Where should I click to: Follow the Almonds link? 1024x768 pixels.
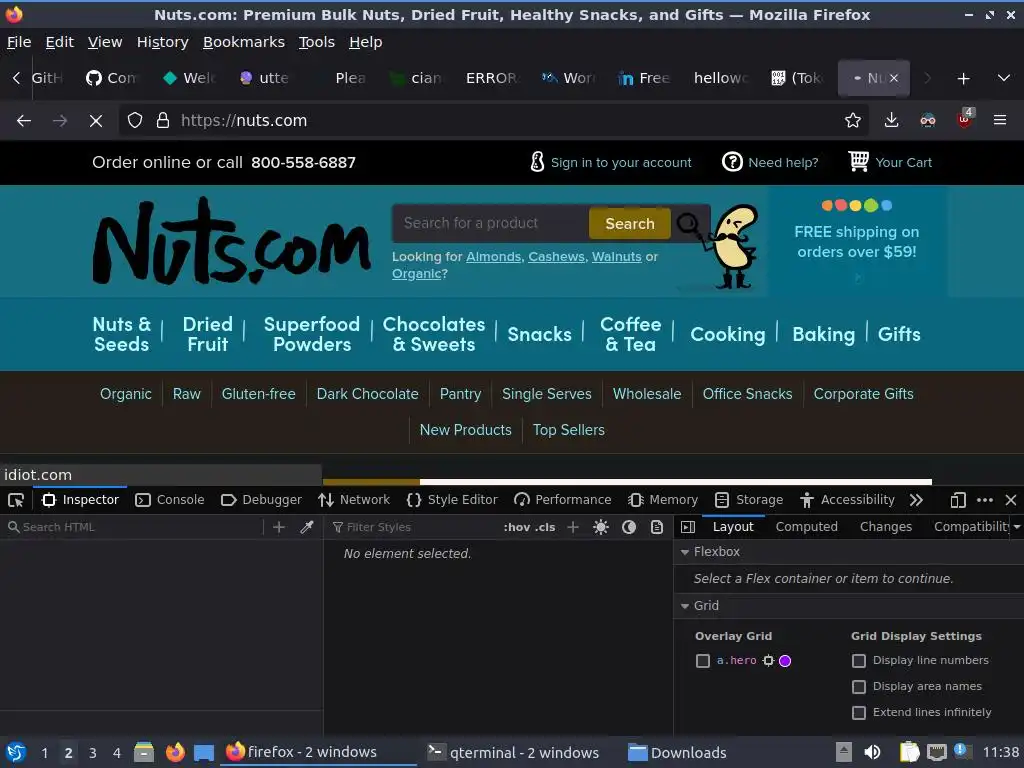(x=493, y=257)
